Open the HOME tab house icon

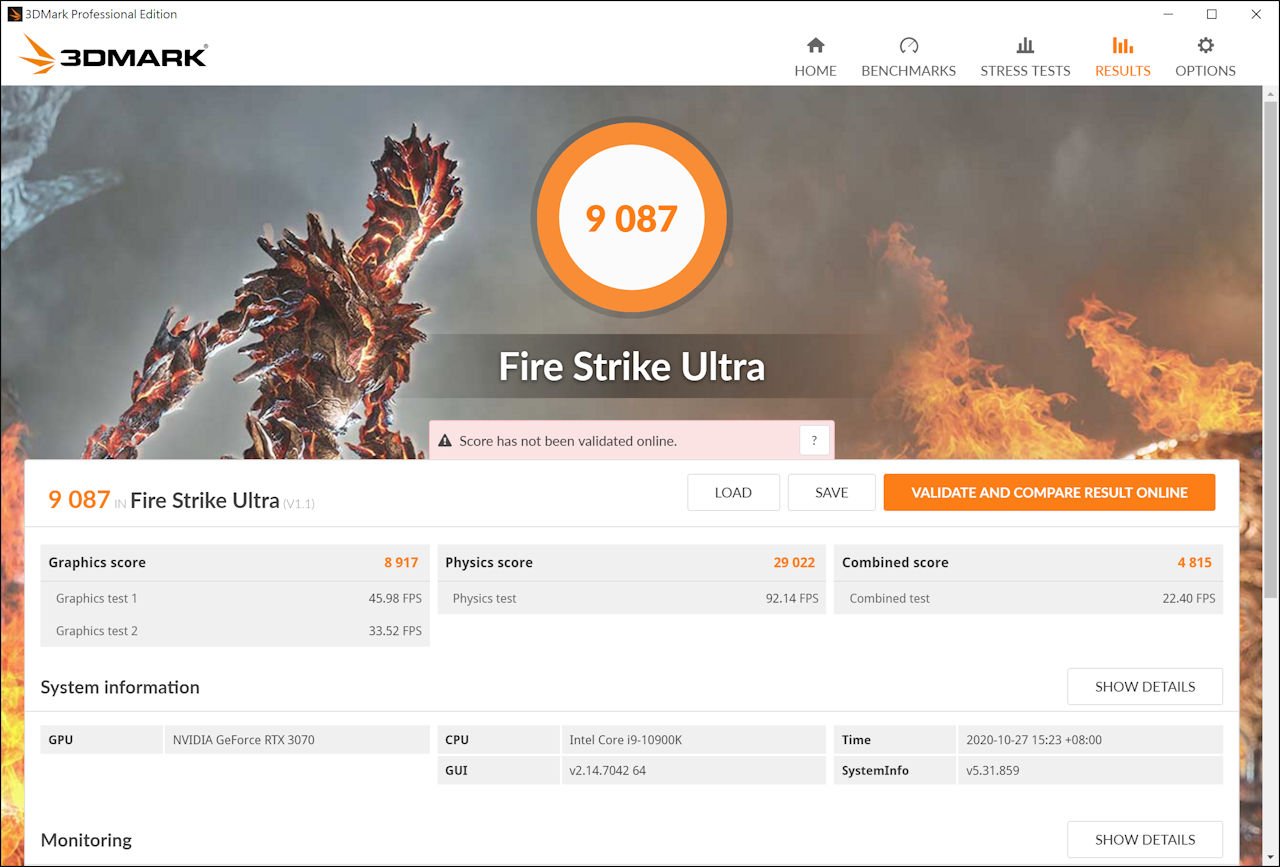coord(815,45)
